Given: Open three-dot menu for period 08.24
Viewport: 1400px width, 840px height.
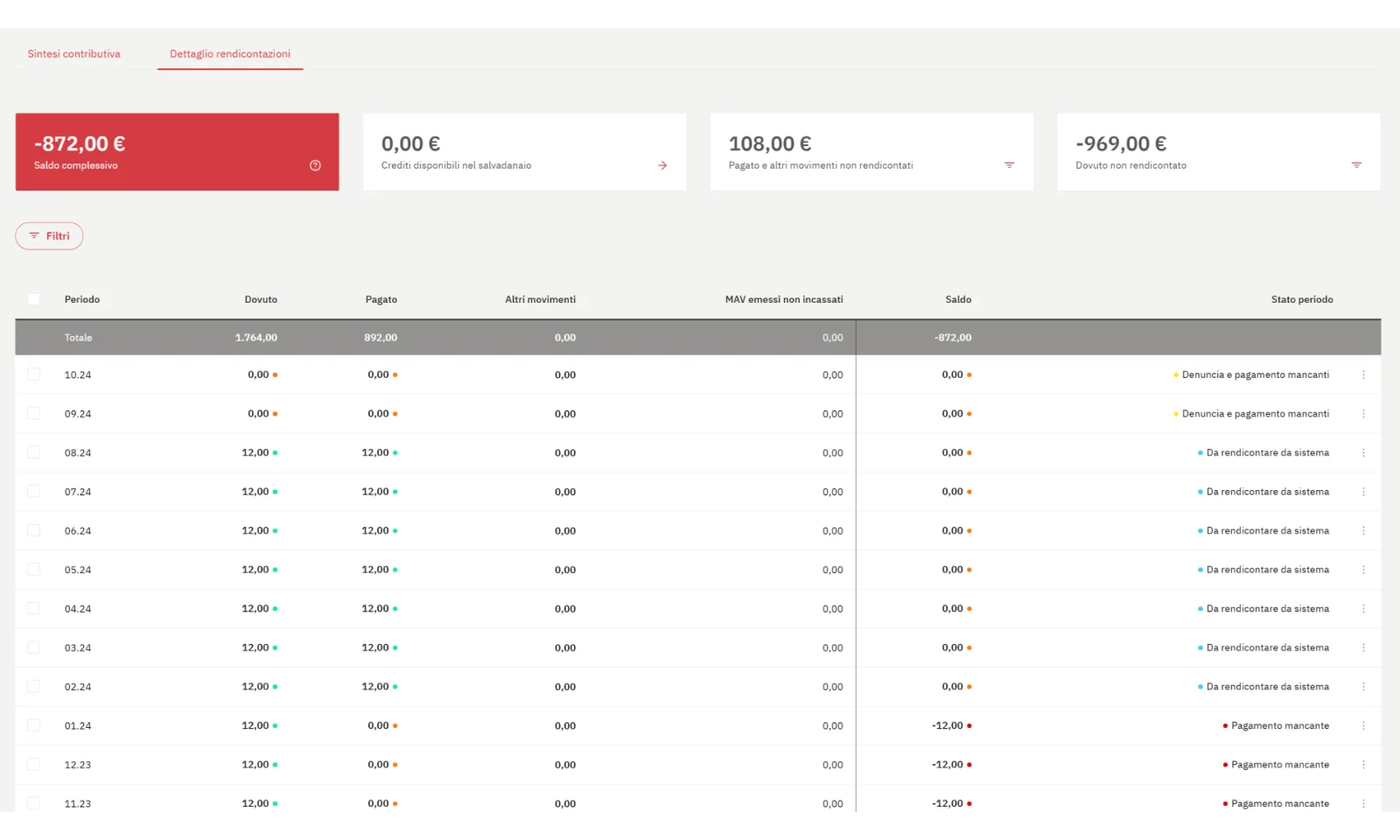Looking at the screenshot, I should [1363, 453].
